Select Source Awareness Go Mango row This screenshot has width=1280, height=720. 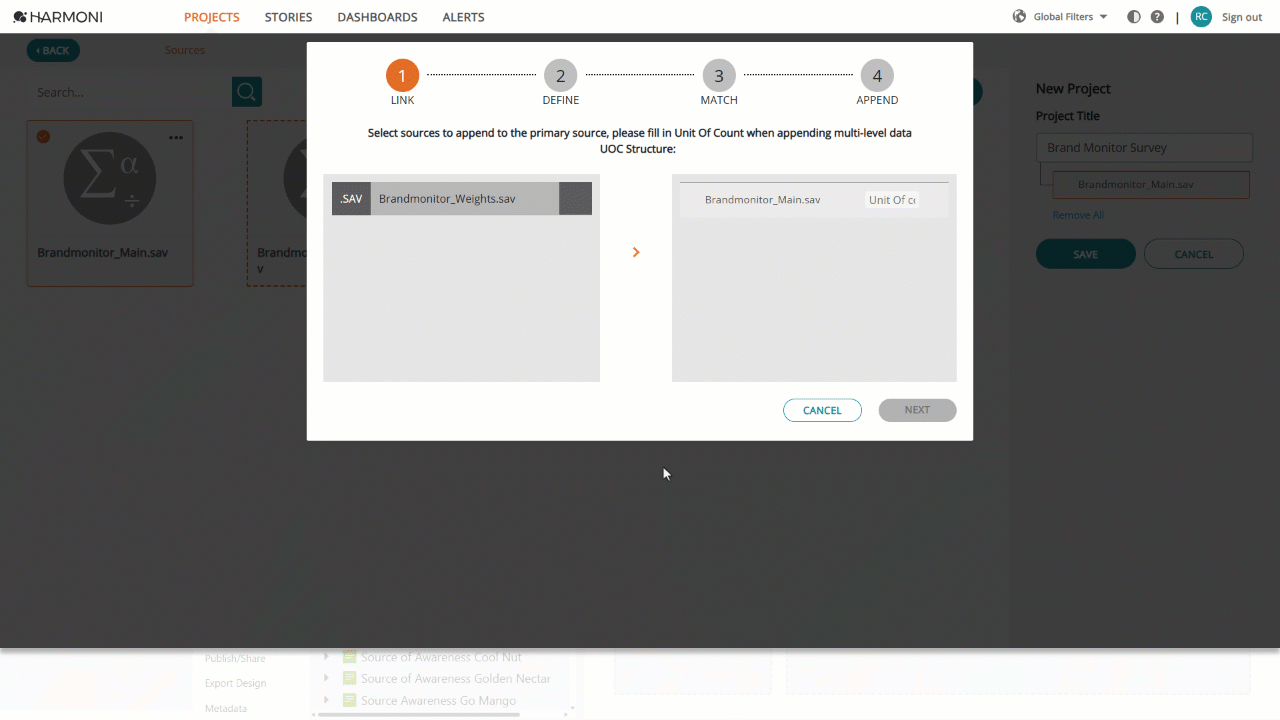coord(438,701)
